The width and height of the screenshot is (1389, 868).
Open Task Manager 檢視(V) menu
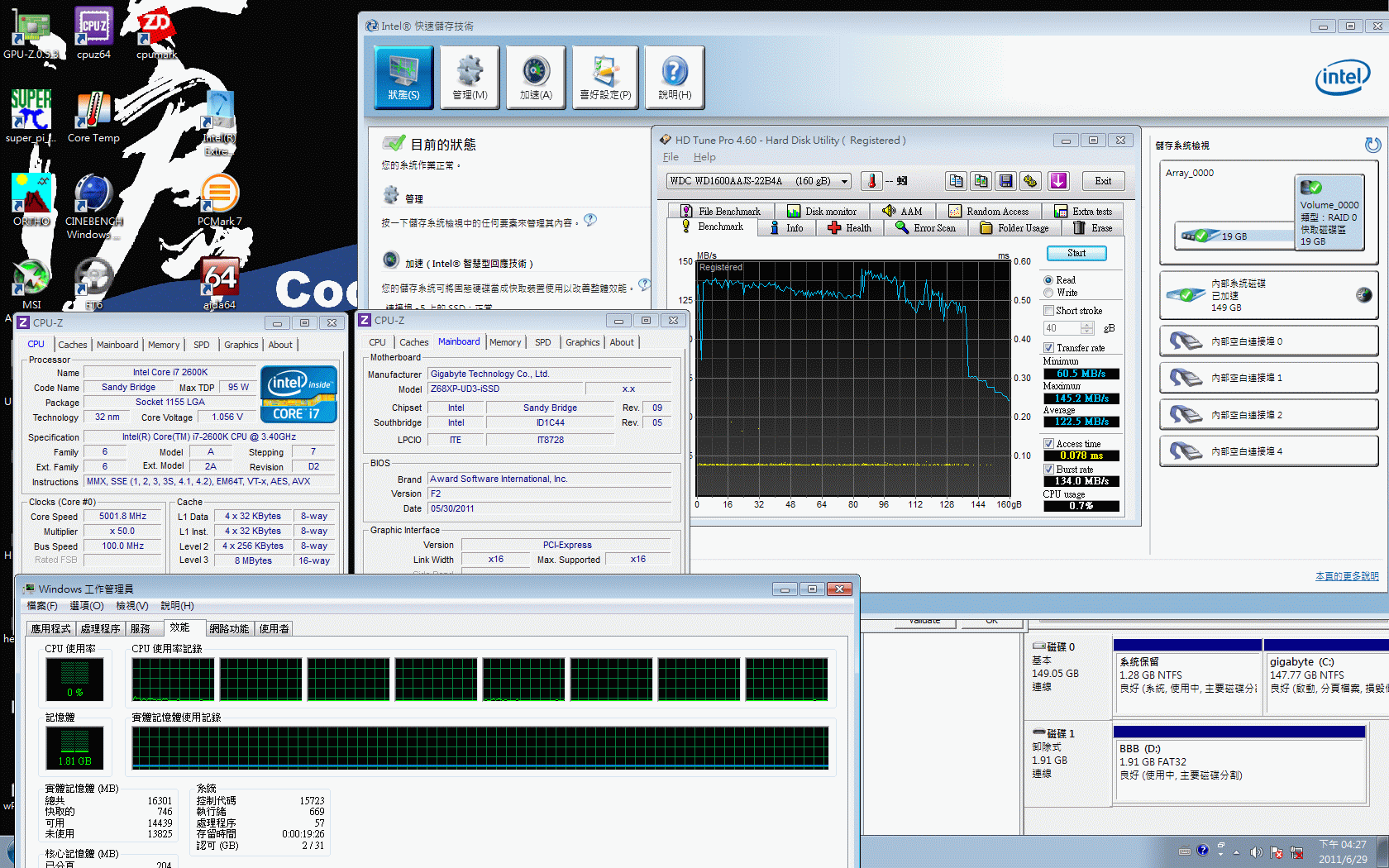(x=132, y=606)
